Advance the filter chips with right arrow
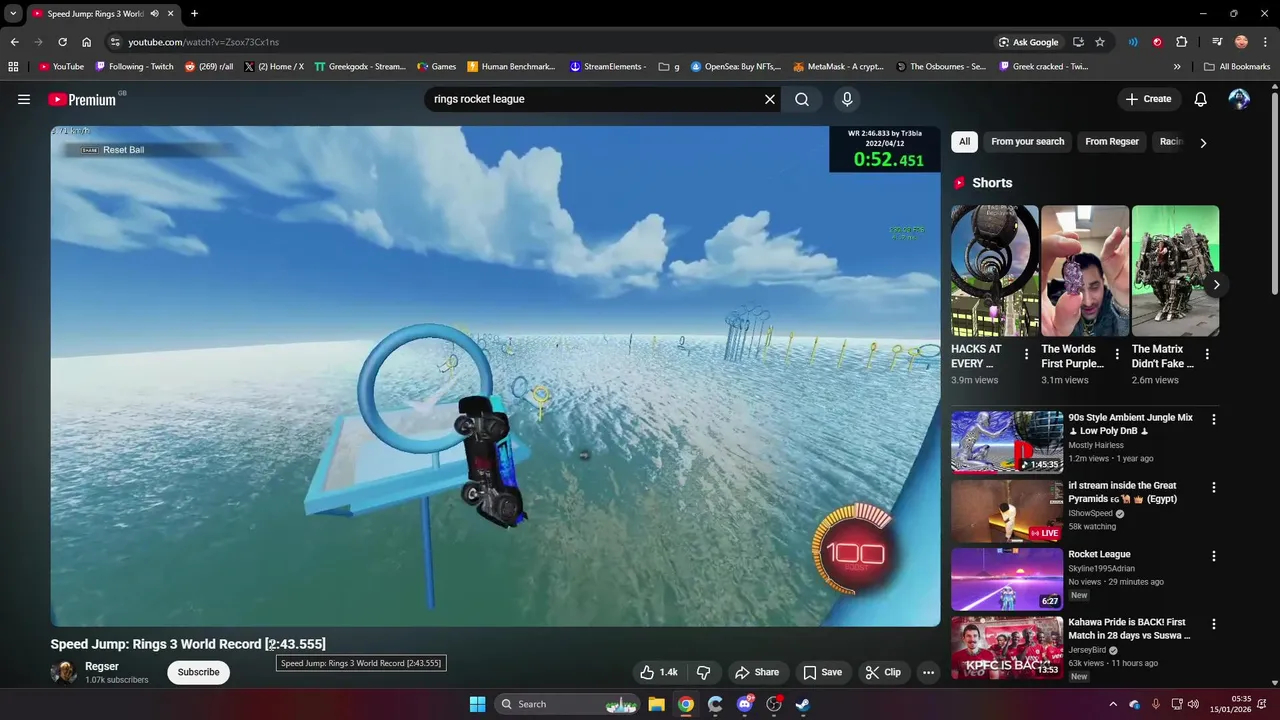 [1203, 143]
